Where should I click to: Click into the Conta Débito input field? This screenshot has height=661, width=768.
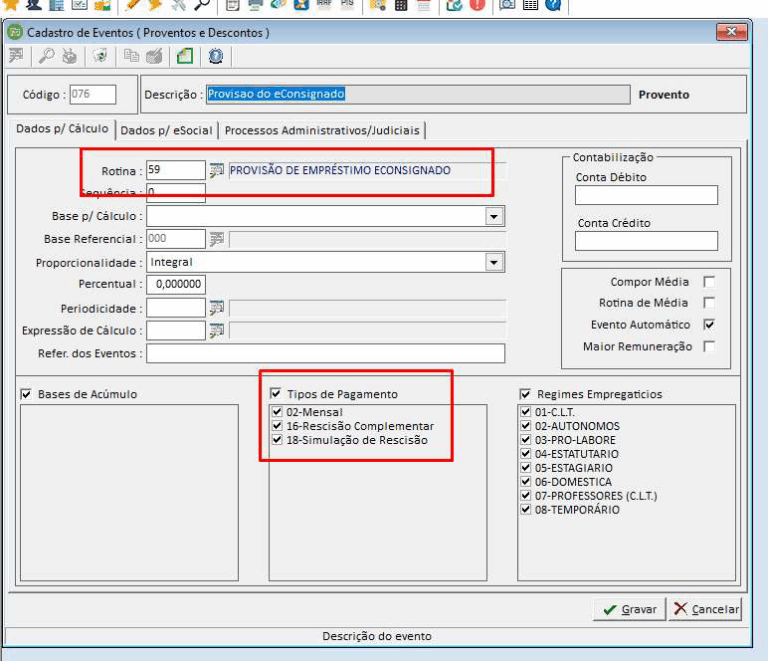click(646, 195)
